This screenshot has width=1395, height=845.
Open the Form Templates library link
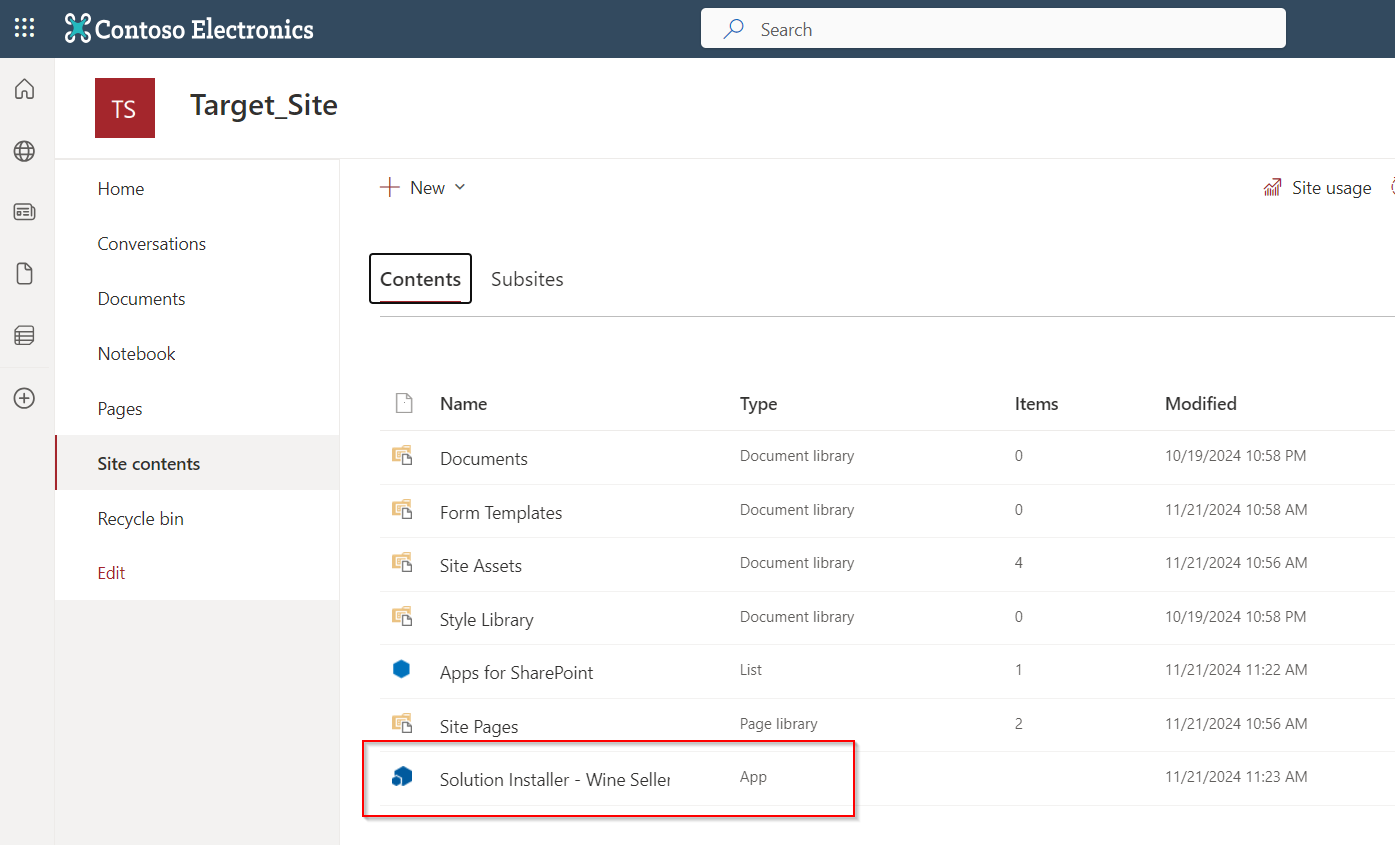(501, 513)
